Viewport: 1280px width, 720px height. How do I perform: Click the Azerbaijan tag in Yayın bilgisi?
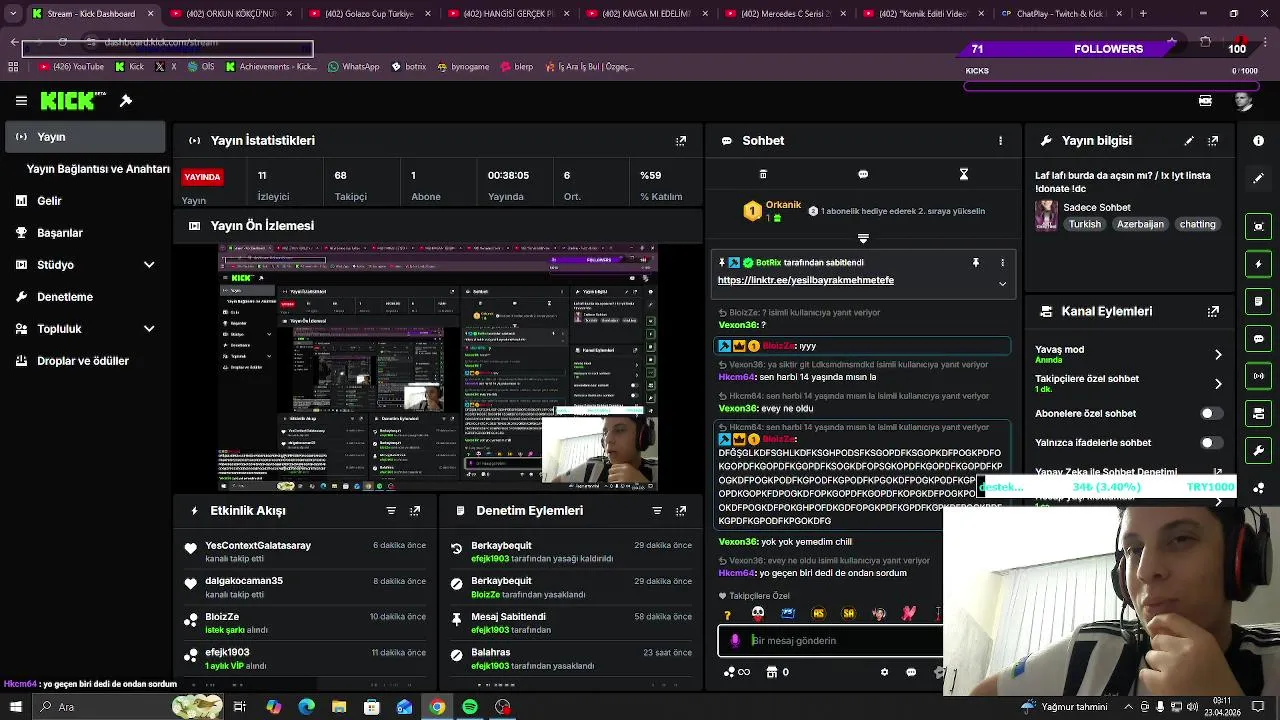[x=1140, y=225]
